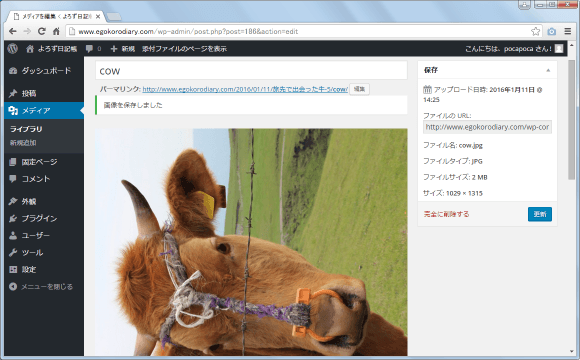Open the comments bubble icon in admin bar
Screen dimensions: 580x360
tap(89, 48)
